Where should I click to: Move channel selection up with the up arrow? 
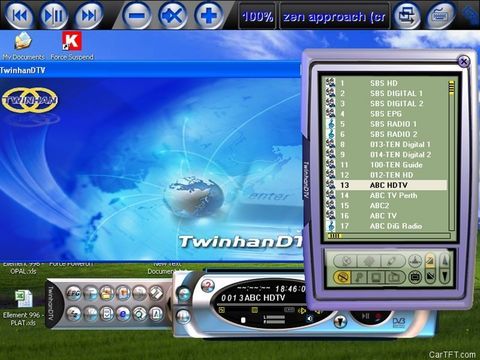click(445, 261)
